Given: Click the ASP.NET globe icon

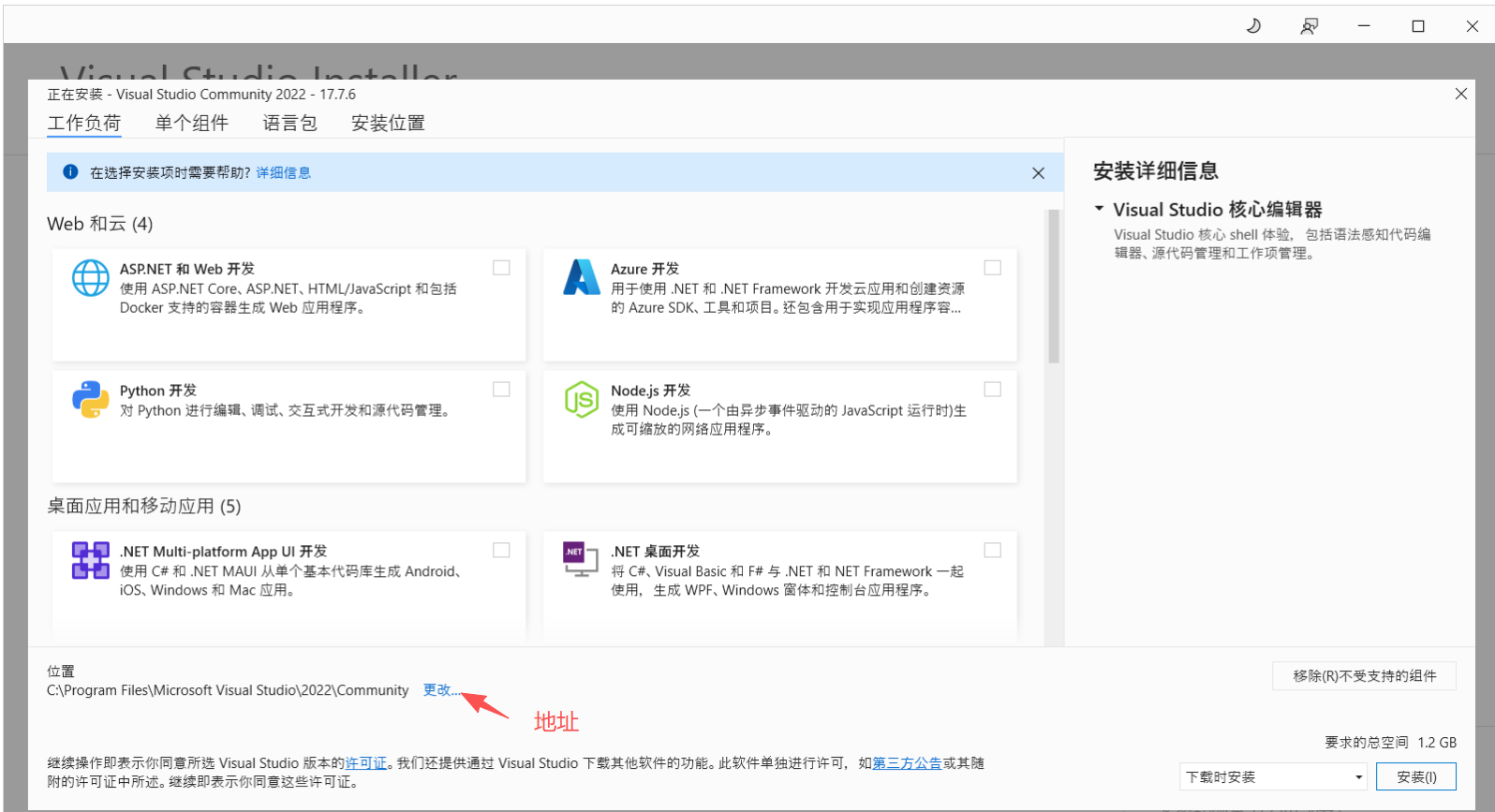Looking at the screenshot, I should coord(91,278).
